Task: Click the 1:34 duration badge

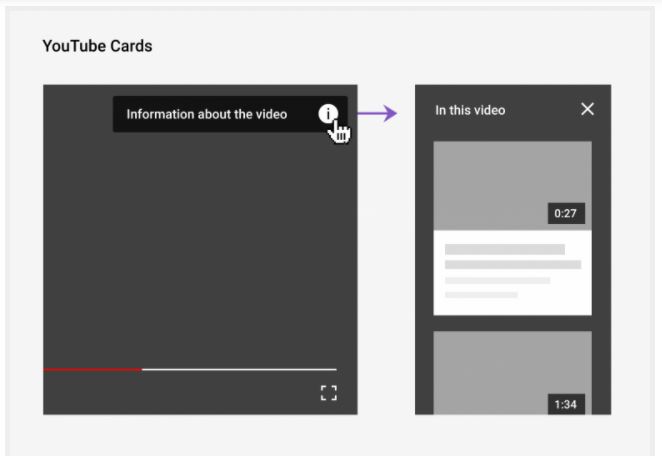Action: [566, 404]
